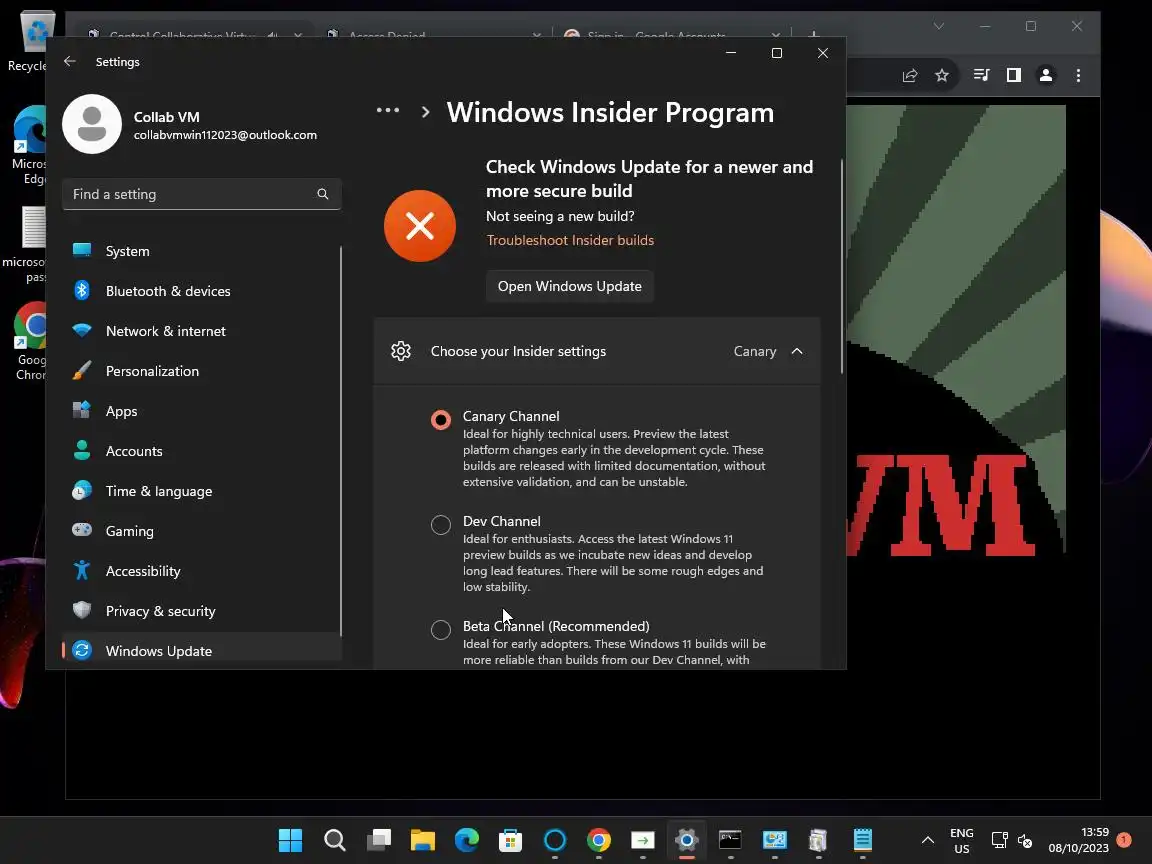Select the Google Chrome desktop shortcut
1152x864 pixels.
31,342
